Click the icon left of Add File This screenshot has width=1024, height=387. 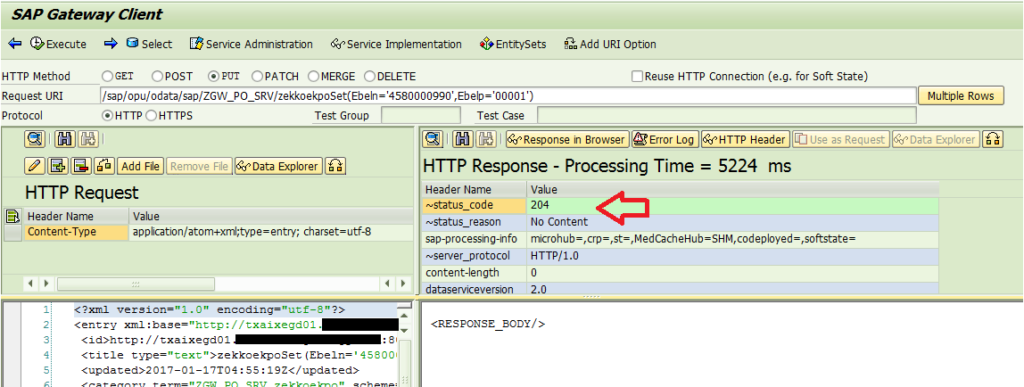pos(104,166)
